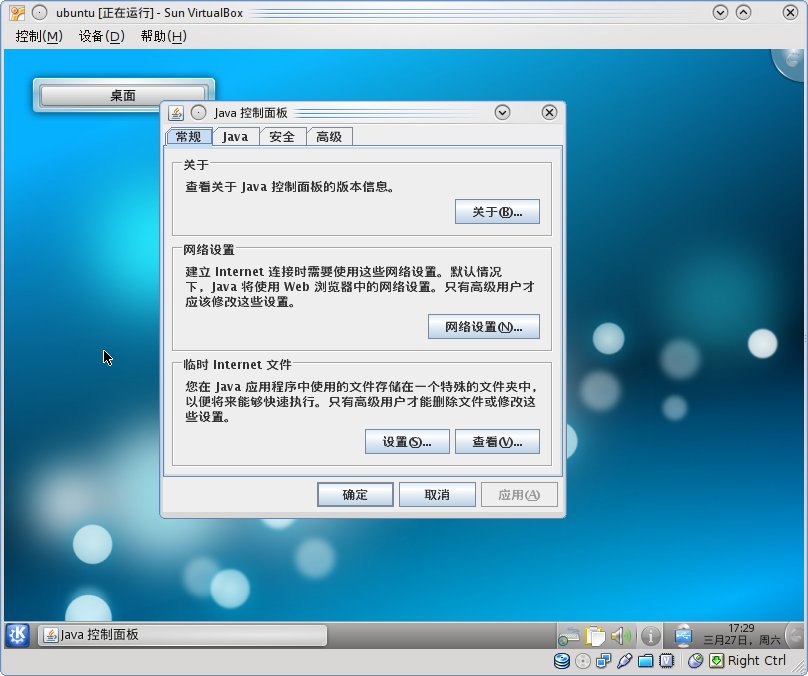Screen dimensions: 808x676
Task: Open the 控制(M) menu
Action: [x=39, y=37]
